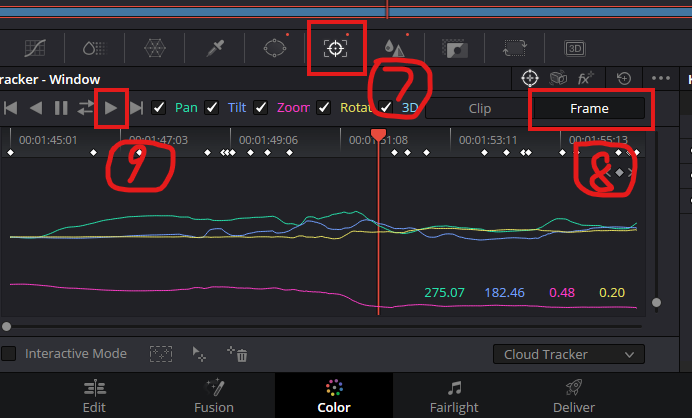692x418 pixels.
Task: Select the Qualifier eyedropper icon
Action: coord(215,48)
